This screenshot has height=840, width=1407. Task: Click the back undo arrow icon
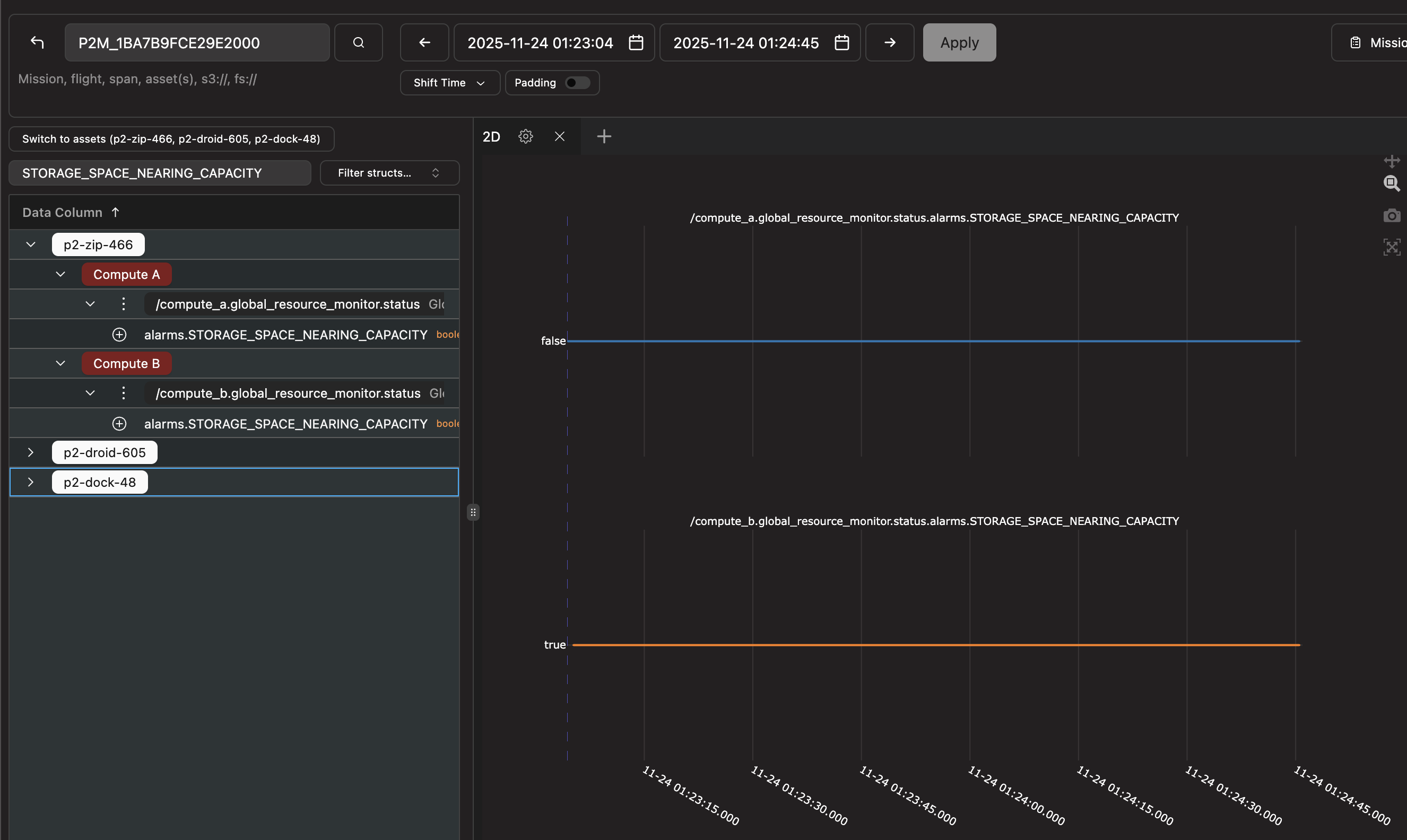[37, 42]
